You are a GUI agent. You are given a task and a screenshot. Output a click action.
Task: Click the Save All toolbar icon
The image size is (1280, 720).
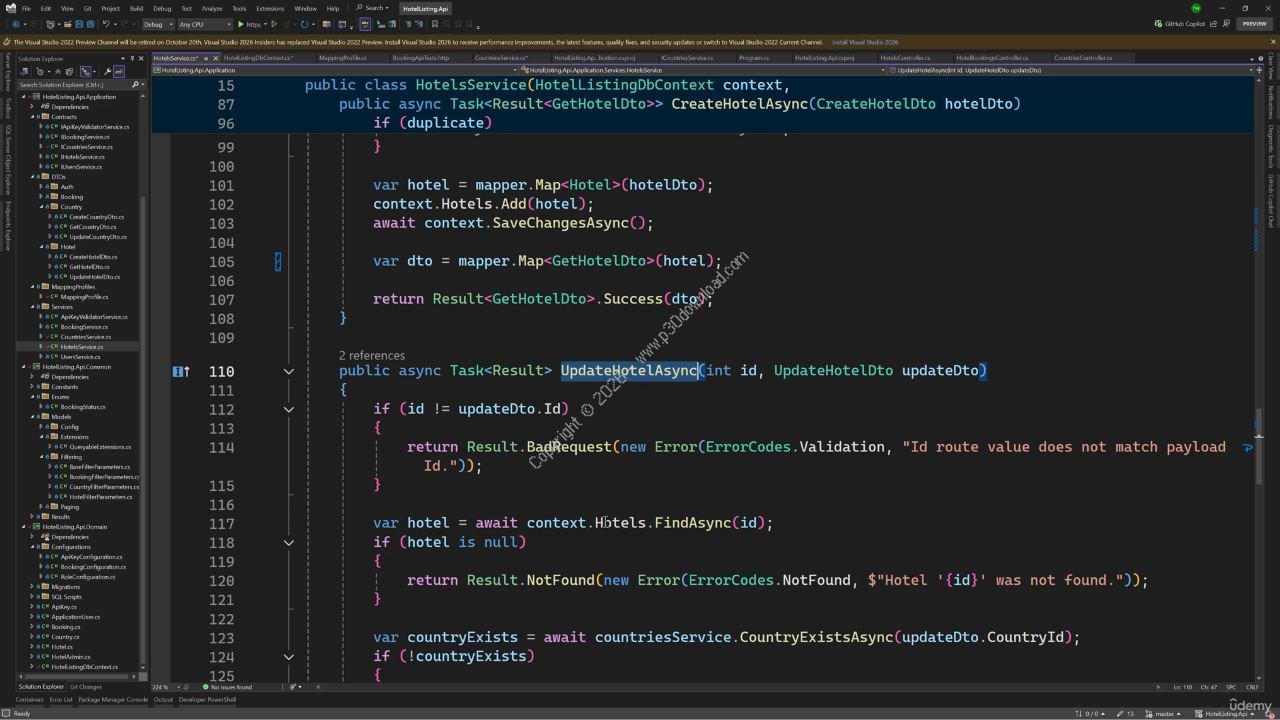(x=91, y=24)
